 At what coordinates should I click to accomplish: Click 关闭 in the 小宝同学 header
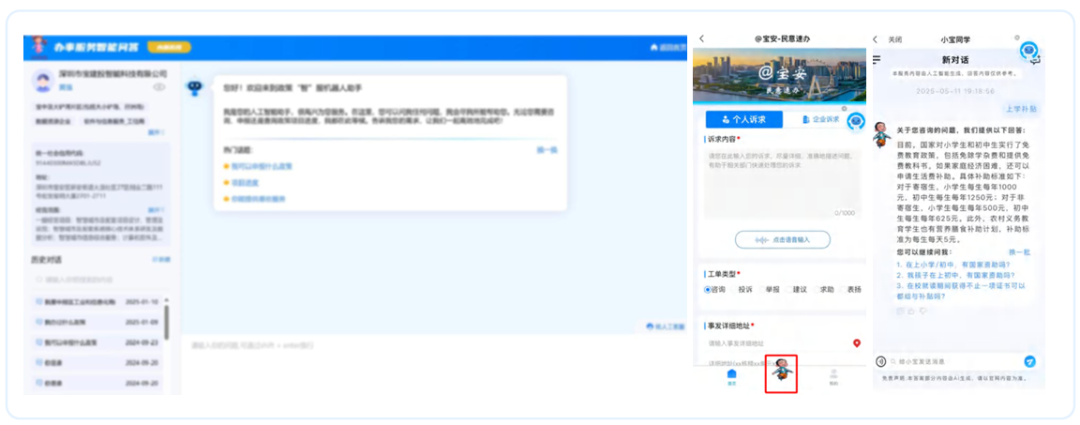pos(895,40)
